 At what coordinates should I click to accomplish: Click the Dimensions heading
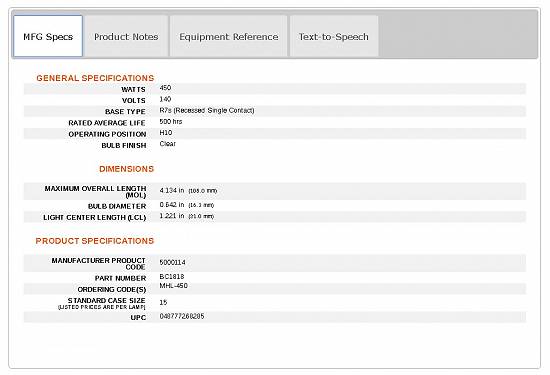pos(126,169)
